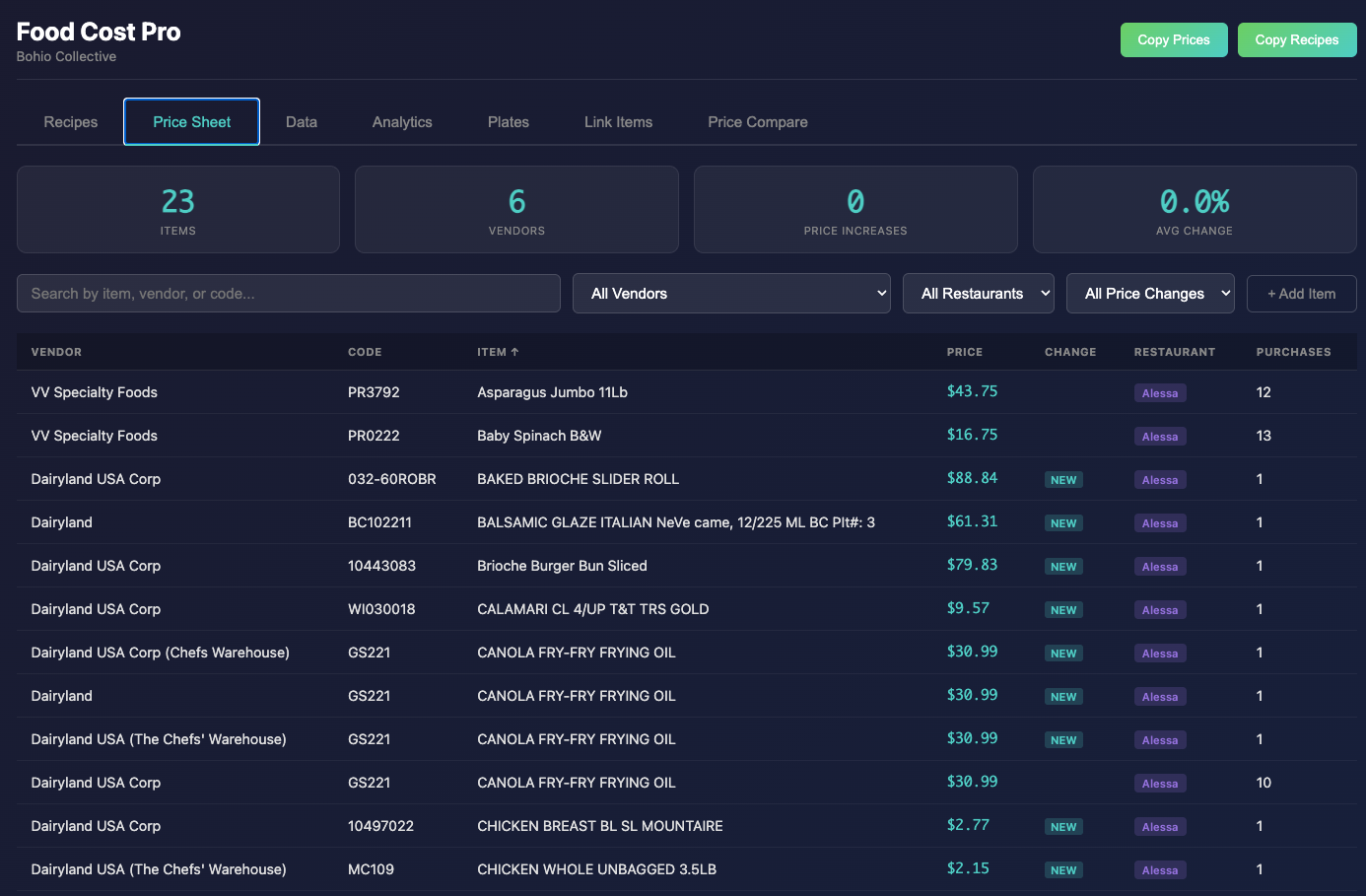The height and width of the screenshot is (896, 1366).
Task: Click Alessa tag on Asparagus Jumbo row
Action: click(1160, 393)
